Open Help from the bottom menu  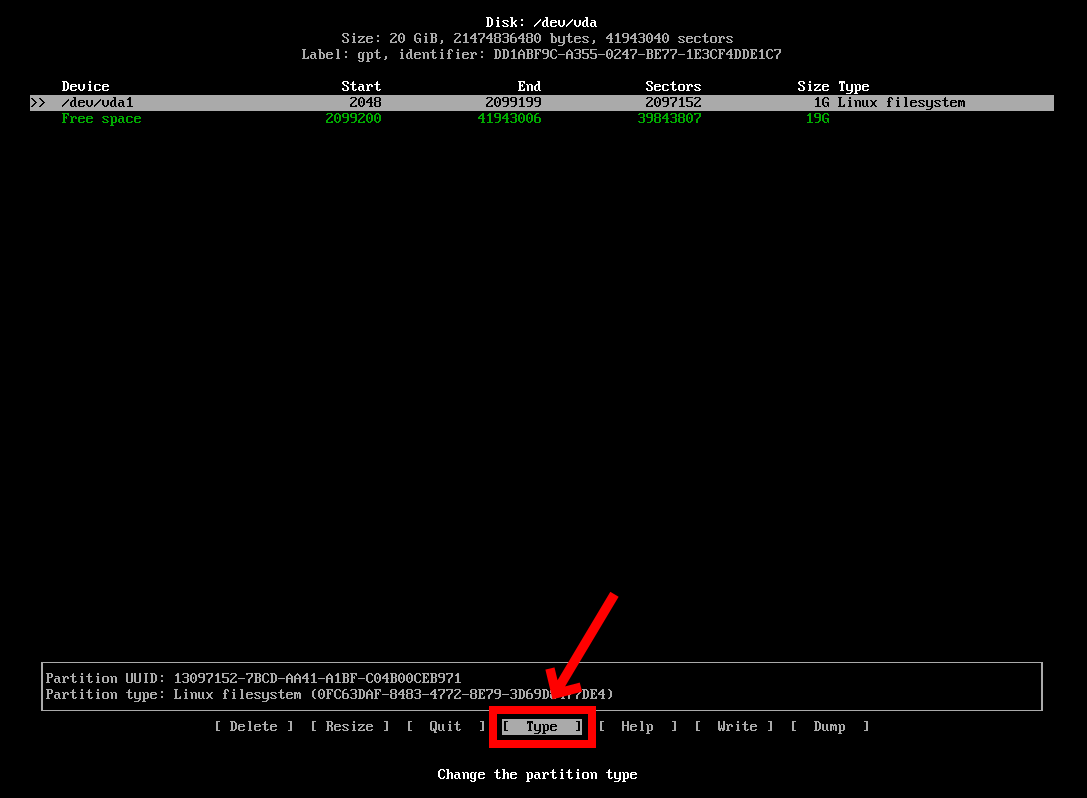[638, 727]
